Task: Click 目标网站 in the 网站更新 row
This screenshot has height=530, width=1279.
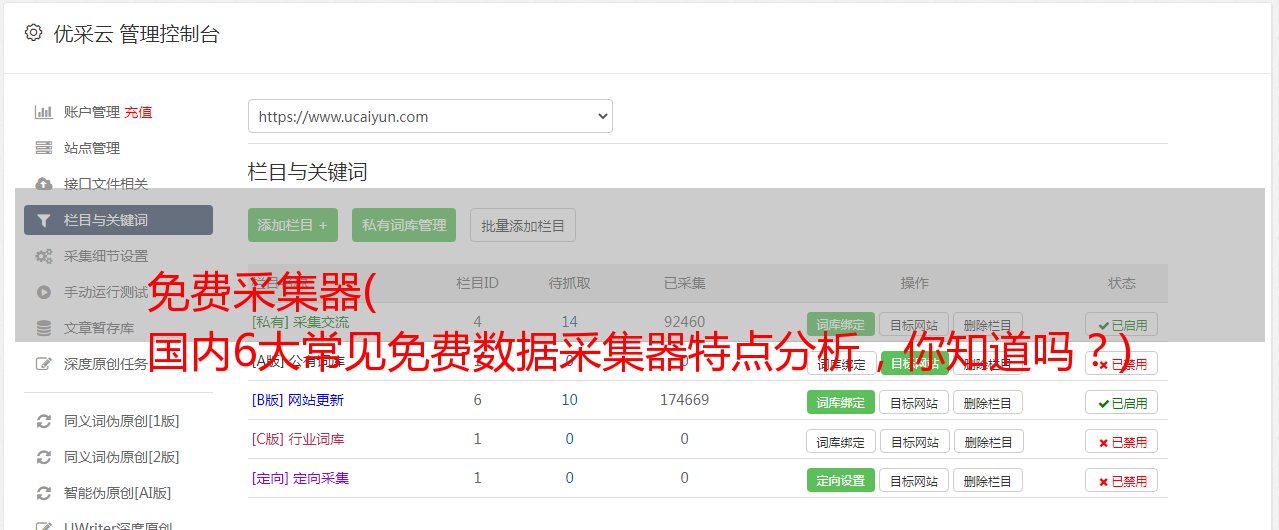Action: (x=914, y=402)
